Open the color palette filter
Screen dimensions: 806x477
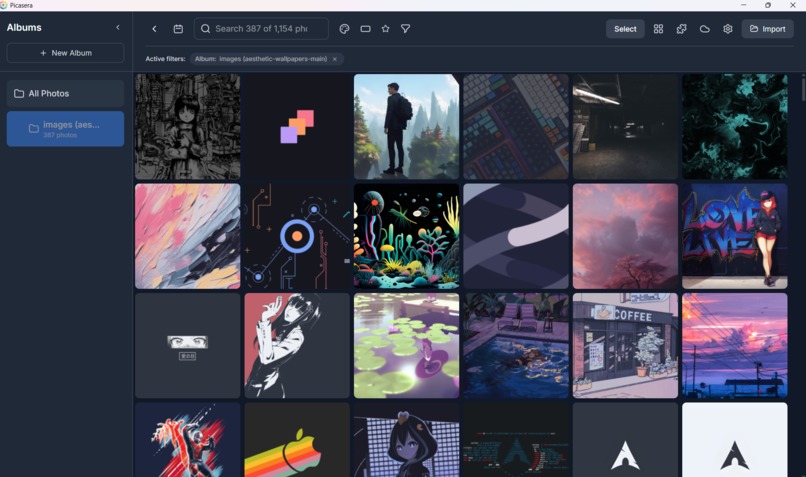point(344,29)
